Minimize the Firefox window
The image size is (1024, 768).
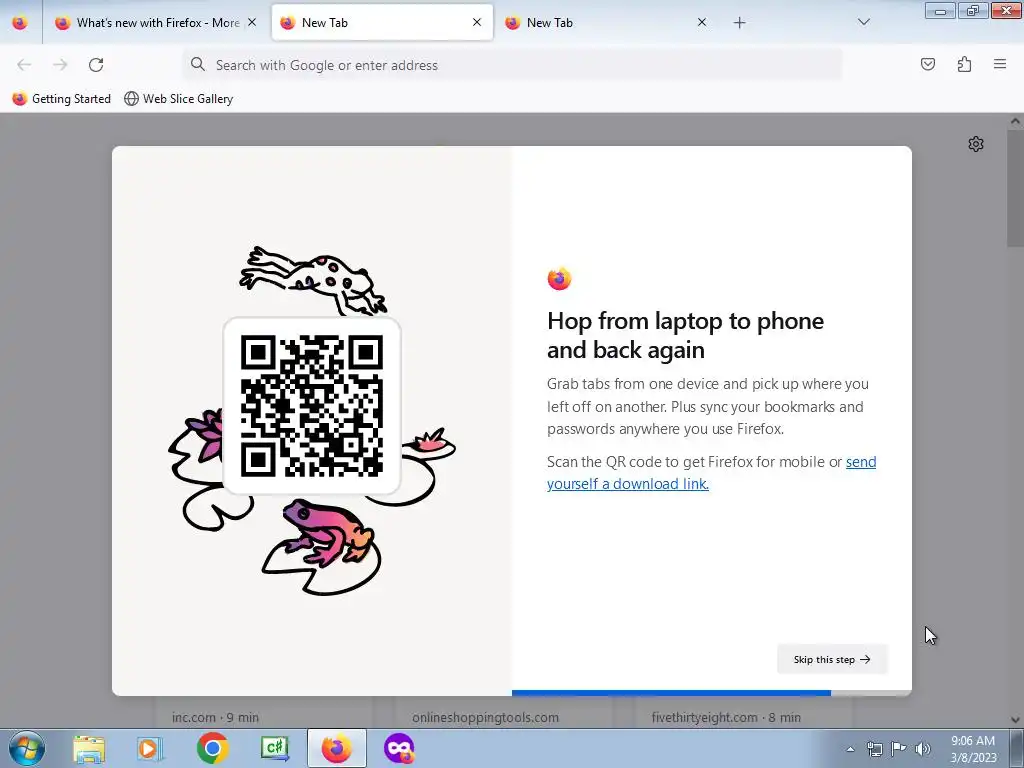[x=940, y=11]
